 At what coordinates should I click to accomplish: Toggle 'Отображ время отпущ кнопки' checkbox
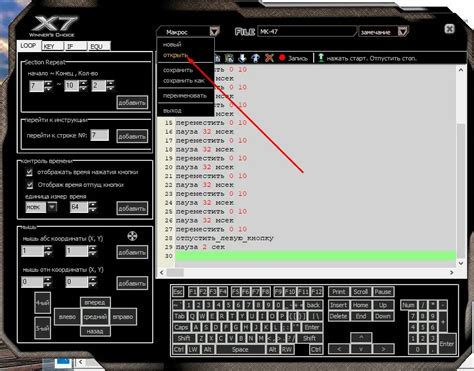29,185
